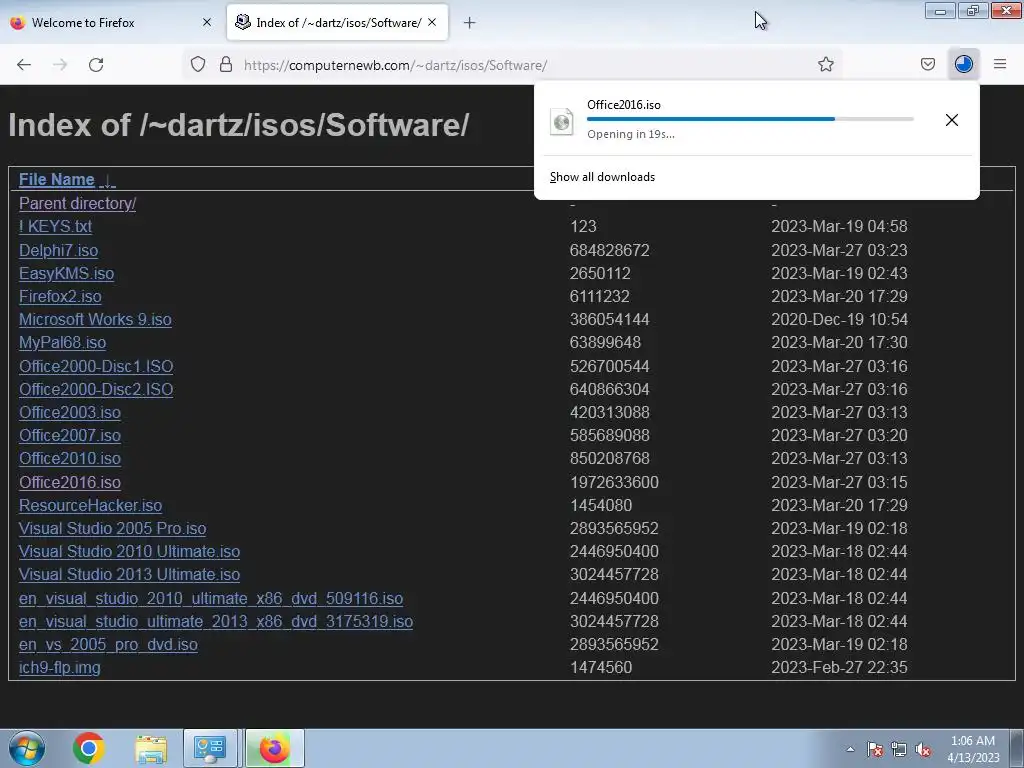Click the size value 684828672
This screenshot has height=768, width=1024.
(609, 250)
